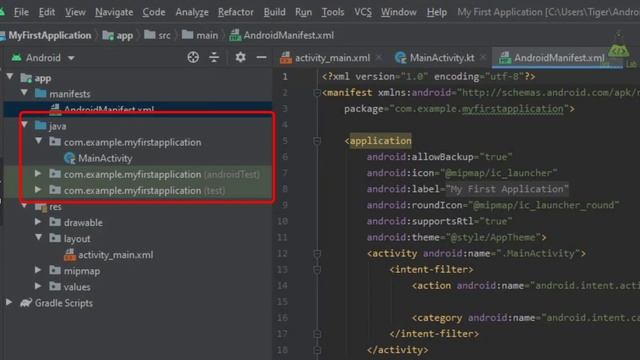Expand the androidTest package
The height and width of the screenshot is (360, 640).
click(38, 174)
